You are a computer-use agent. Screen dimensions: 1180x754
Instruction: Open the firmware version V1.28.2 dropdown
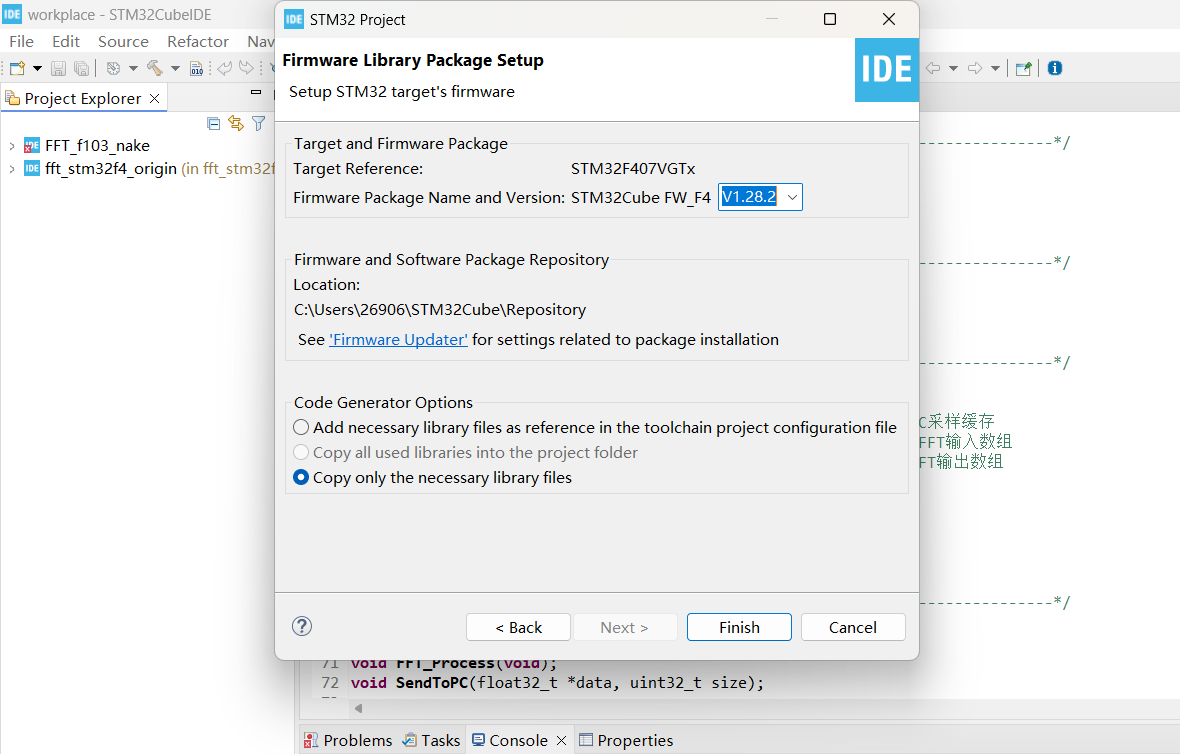click(x=792, y=198)
